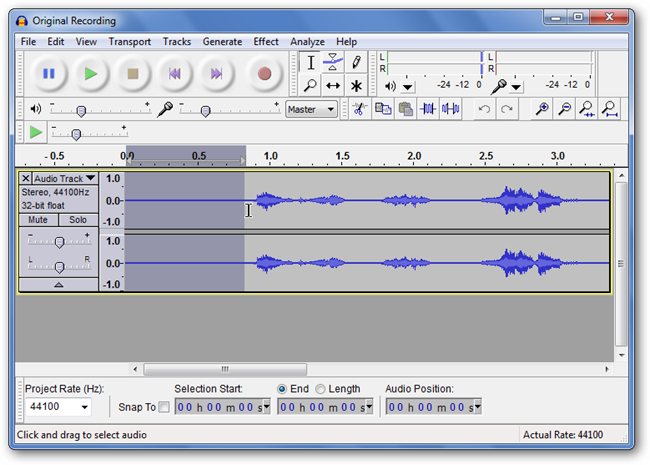Start playback with the Play button

pos(91,74)
